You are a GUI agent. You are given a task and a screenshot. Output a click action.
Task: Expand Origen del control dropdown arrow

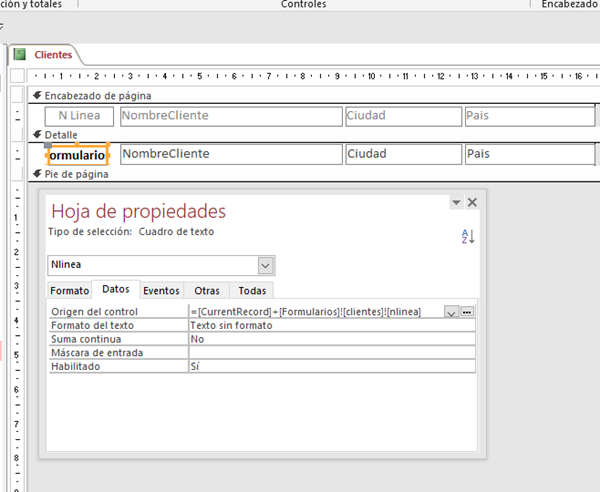(x=451, y=312)
